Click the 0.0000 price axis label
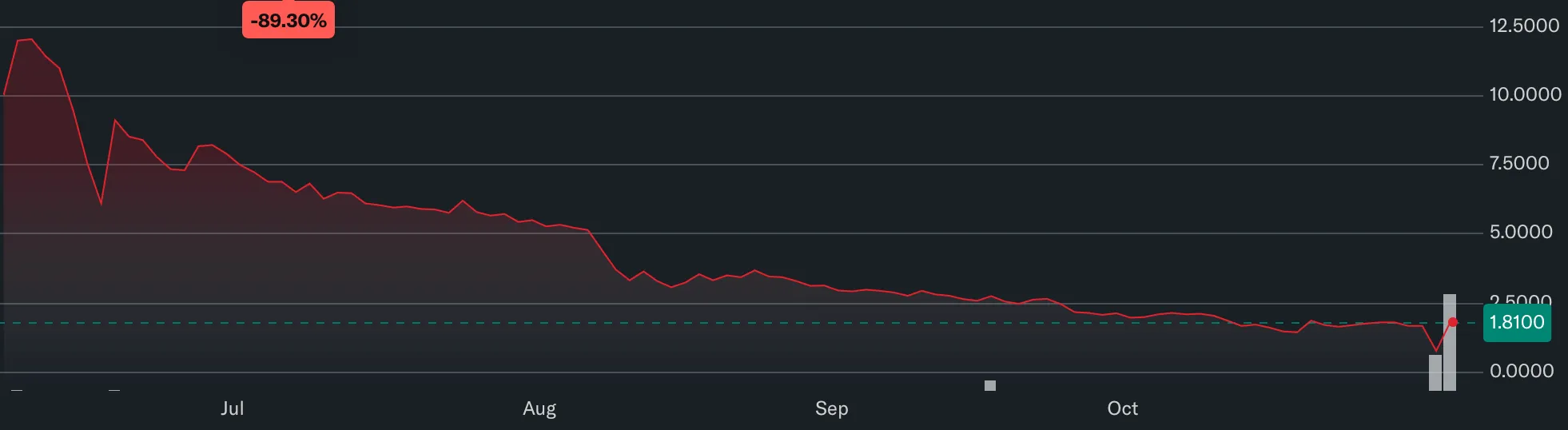This screenshot has width=1568, height=430. [x=1522, y=371]
